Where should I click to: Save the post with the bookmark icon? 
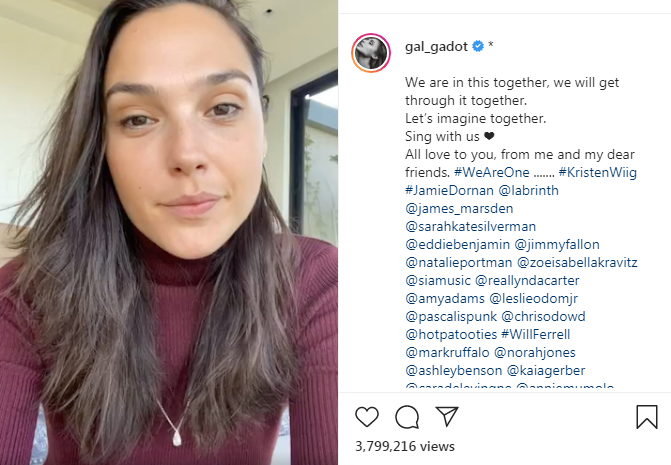(x=647, y=417)
